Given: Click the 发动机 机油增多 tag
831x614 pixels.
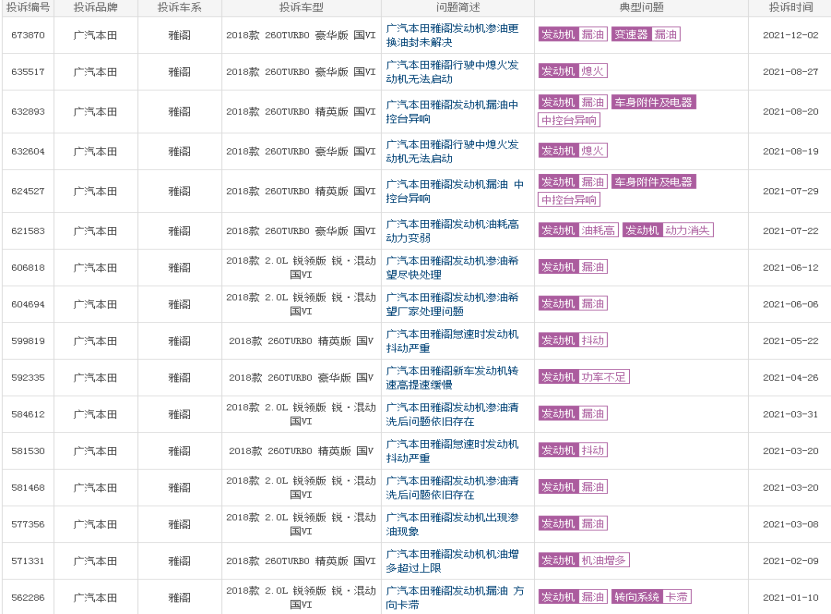Looking at the screenshot, I should pyautogui.click(x=584, y=560).
